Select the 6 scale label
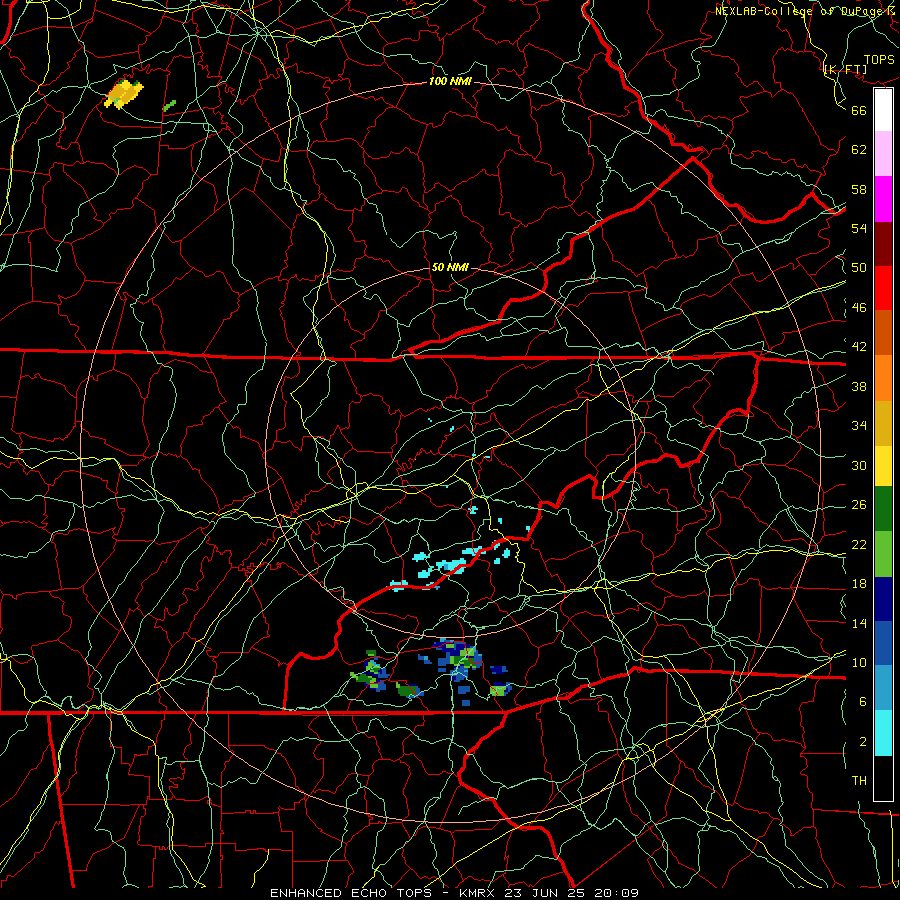Image resolution: width=900 pixels, height=900 pixels. (x=862, y=702)
